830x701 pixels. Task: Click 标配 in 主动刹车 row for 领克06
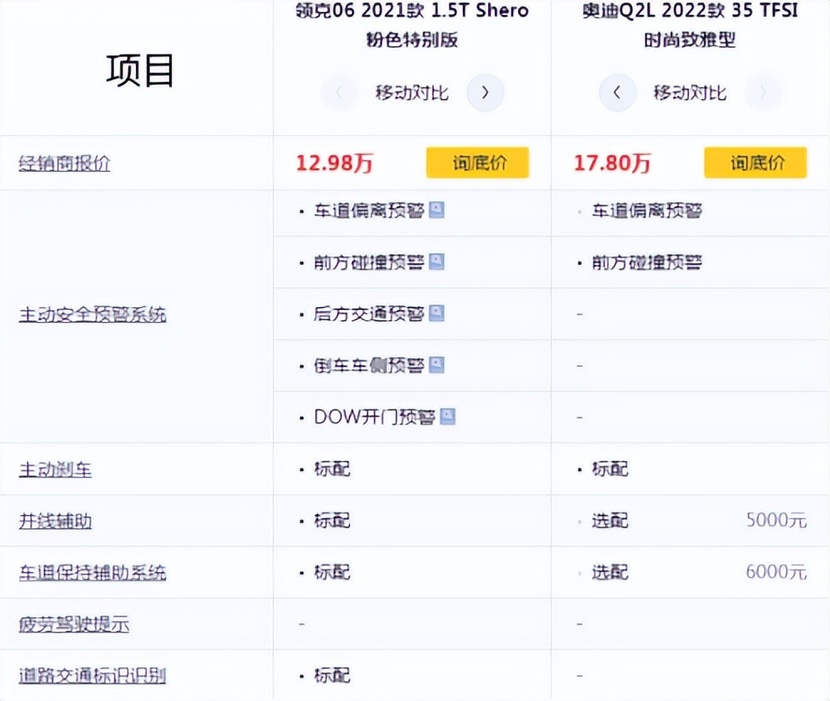coord(332,469)
